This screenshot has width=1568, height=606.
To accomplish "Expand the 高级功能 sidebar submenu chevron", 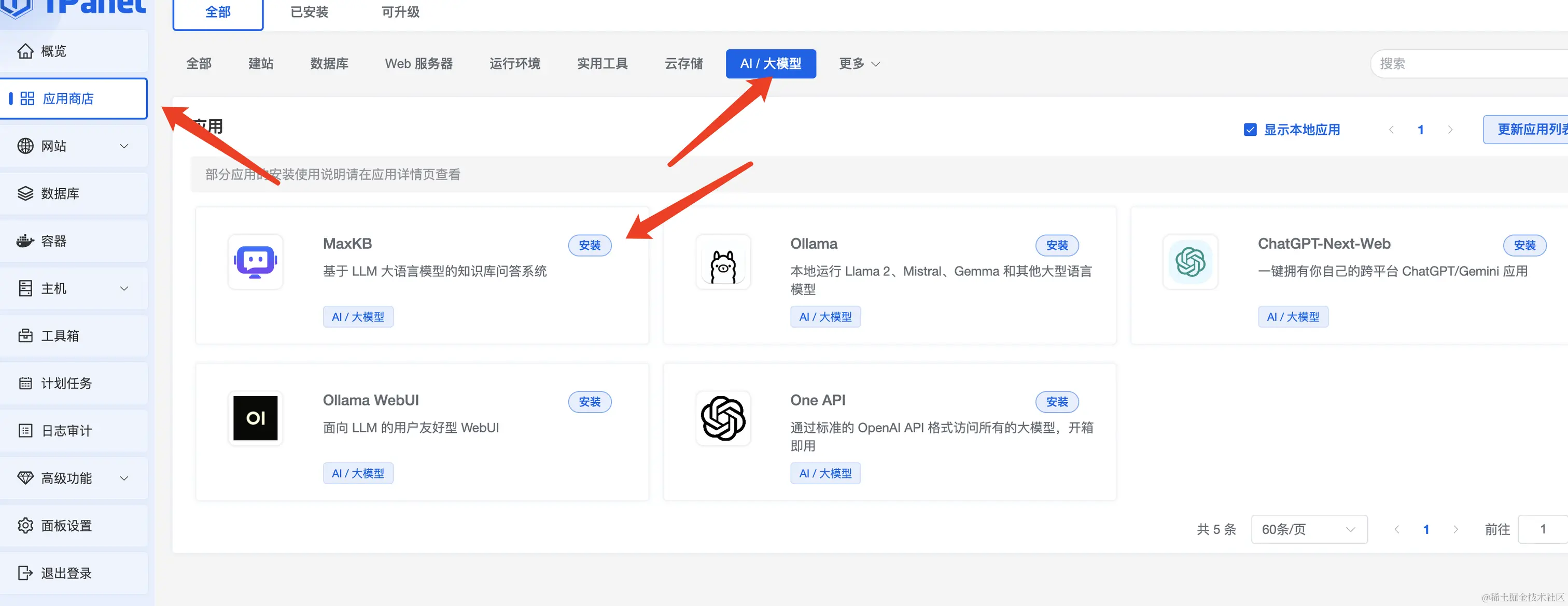I will tap(124, 478).
